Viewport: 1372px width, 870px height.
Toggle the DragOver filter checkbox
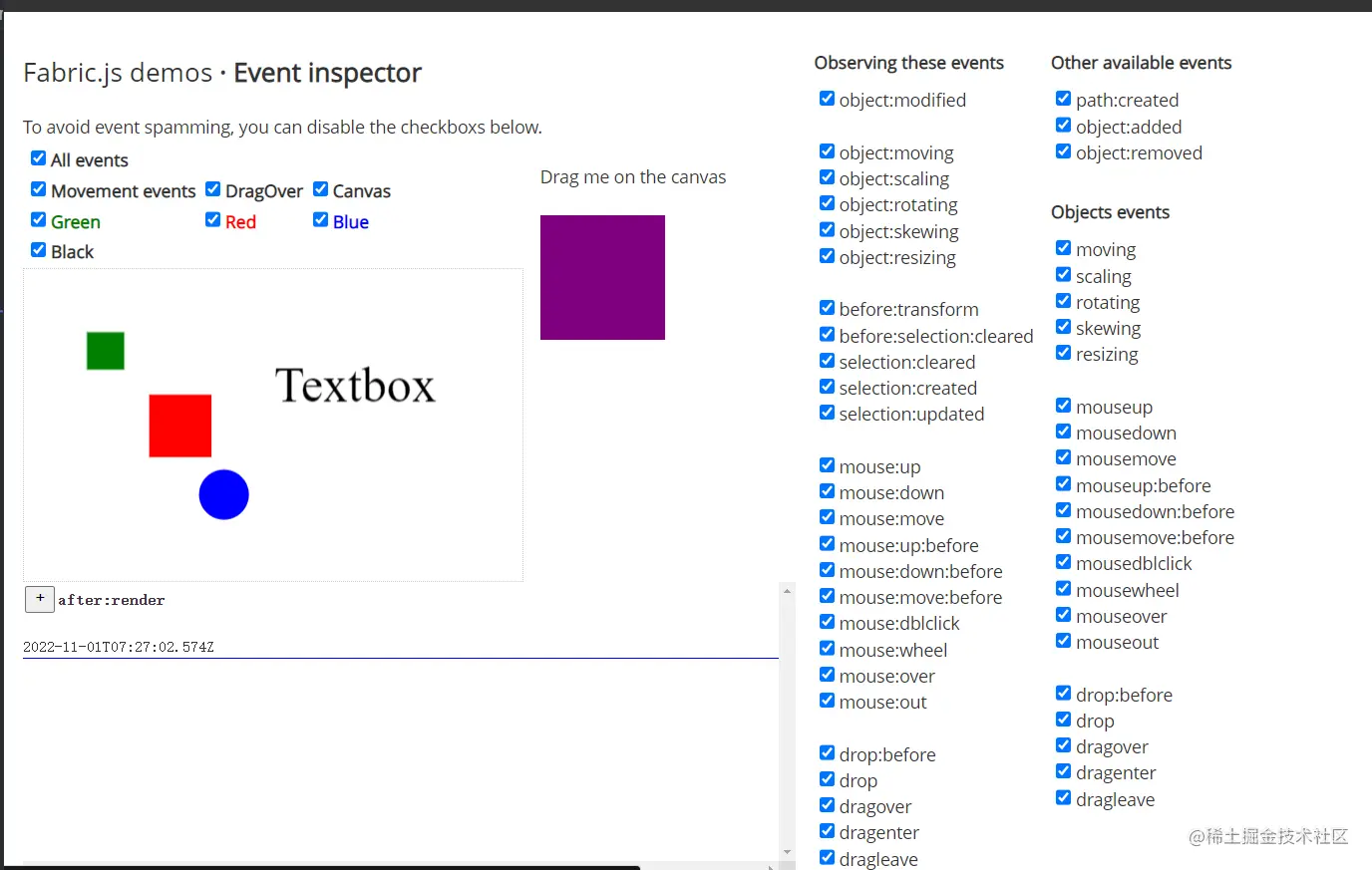pyautogui.click(x=212, y=189)
